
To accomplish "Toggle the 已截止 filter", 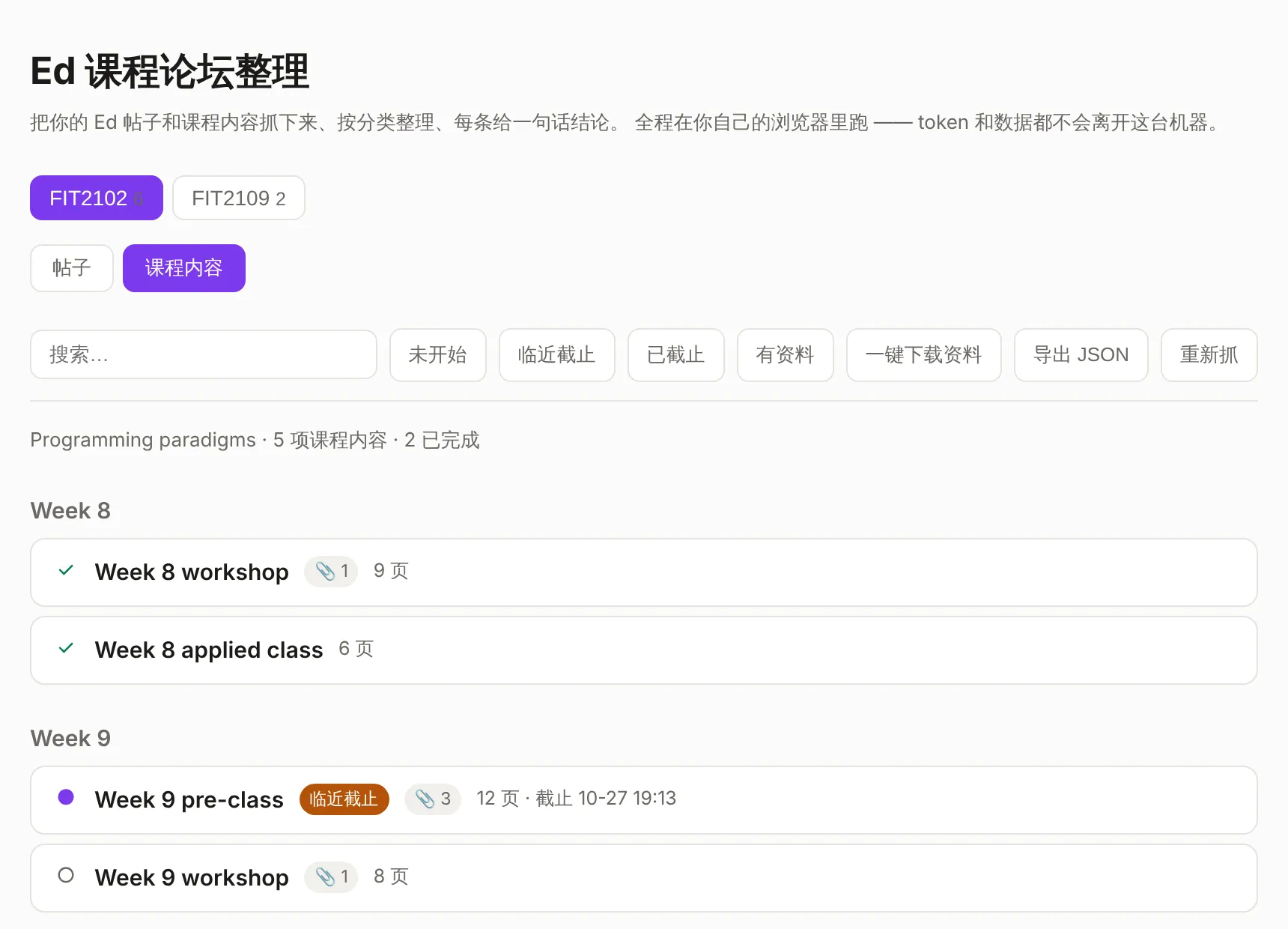I will coord(676,355).
